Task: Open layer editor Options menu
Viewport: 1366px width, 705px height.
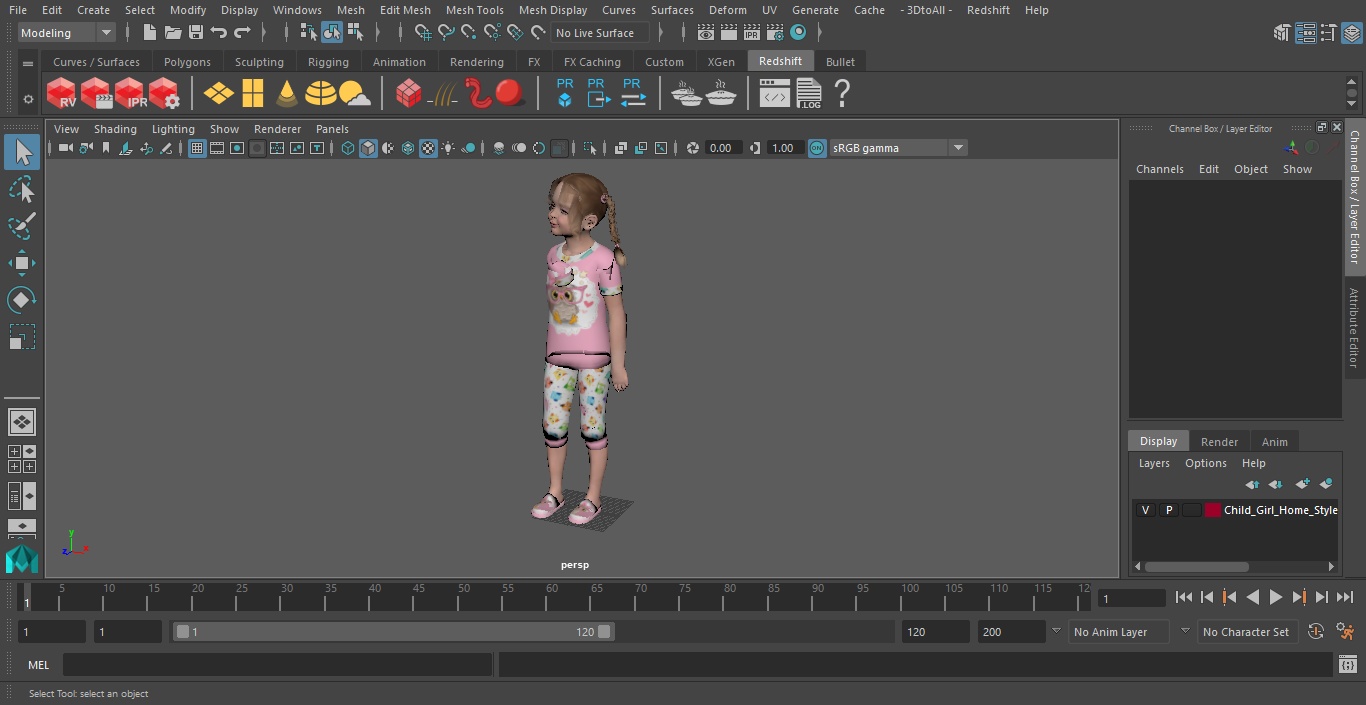Action: [1205, 463]
